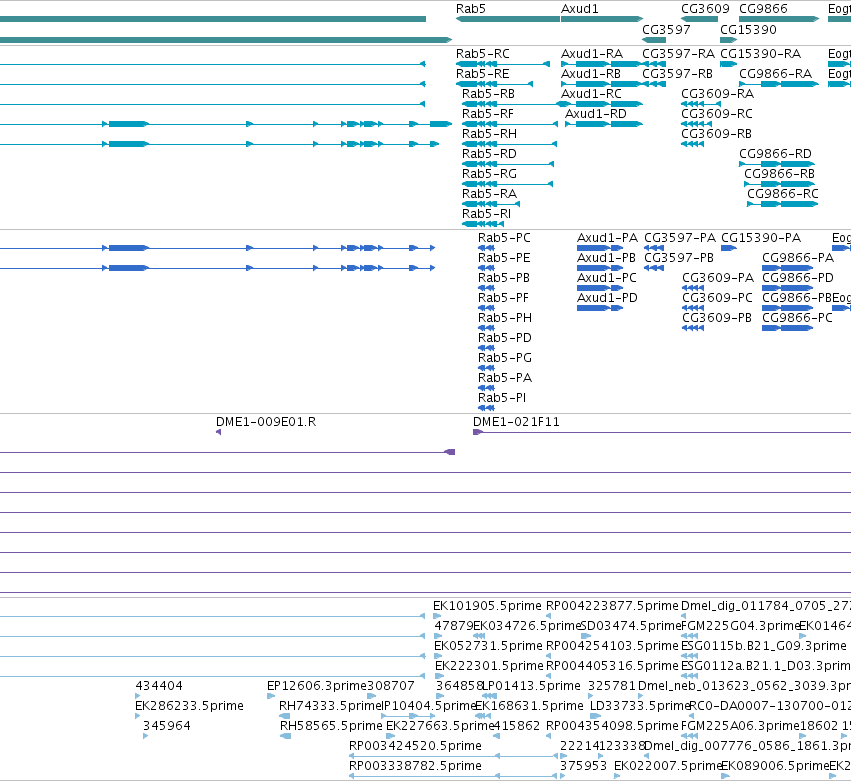Select transcript Rab5-RI
Viewport: 851px width, 781px height.
pos(486,214)
